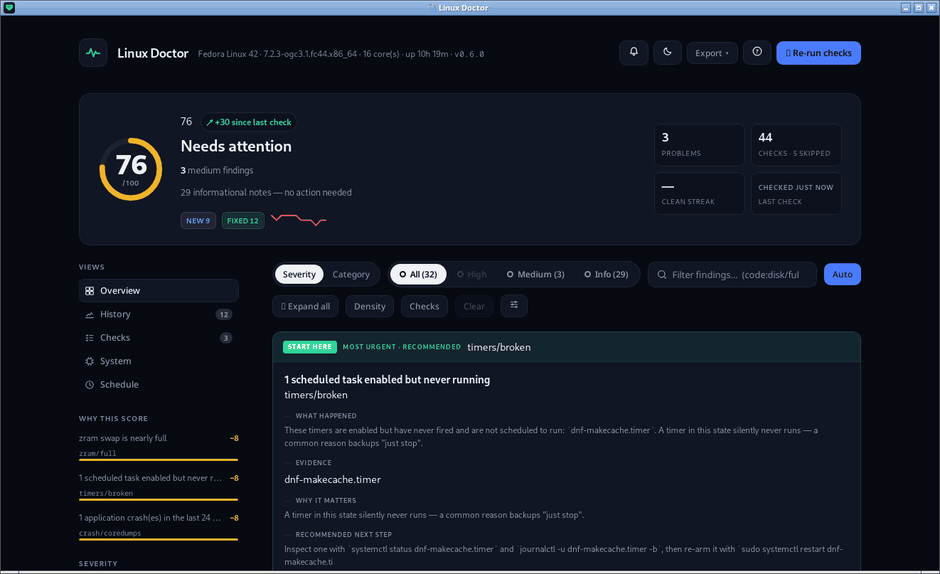Screen dimensions: 940x574
Task: Open the Overview view
Action: coord(159,290)
